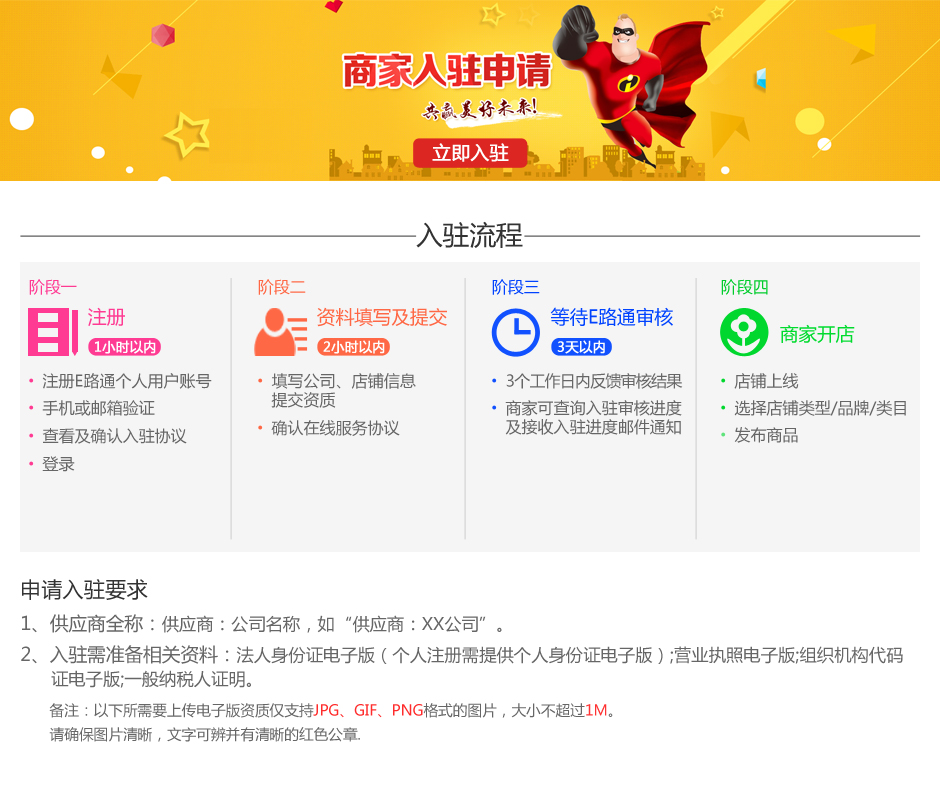The width and height of the screenshot is (940, 790).
Task: Click the superhero mascot image
Action: [x=629, y=84]
